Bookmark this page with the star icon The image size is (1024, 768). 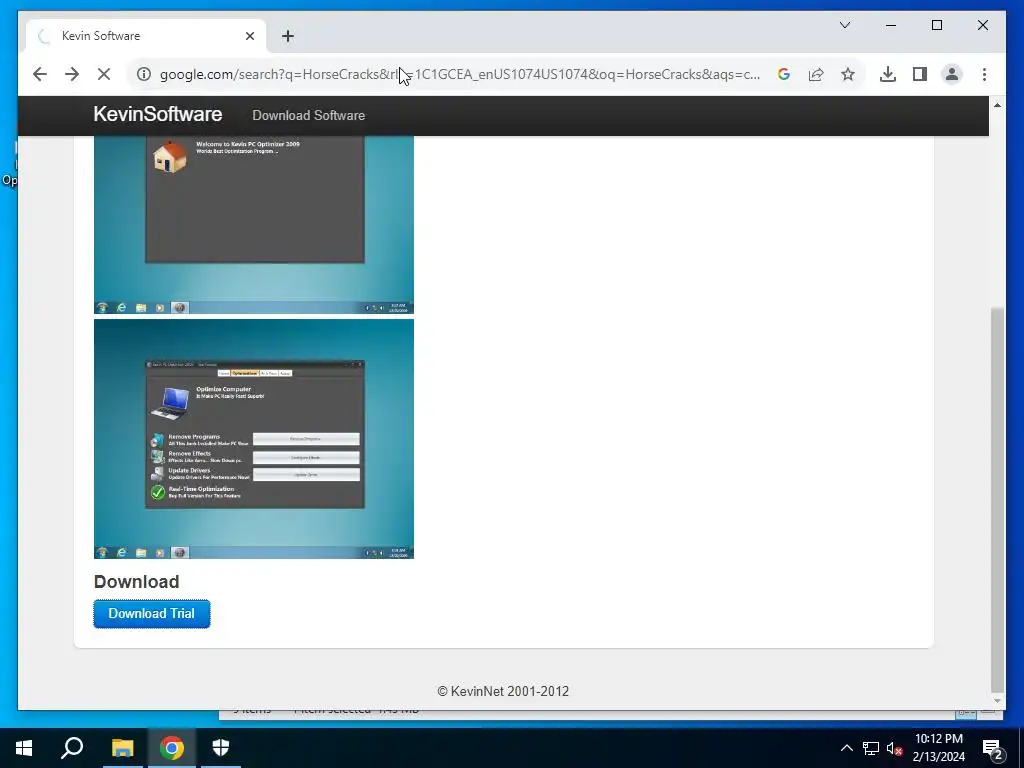pyautogui.click(x=848, y=74)
